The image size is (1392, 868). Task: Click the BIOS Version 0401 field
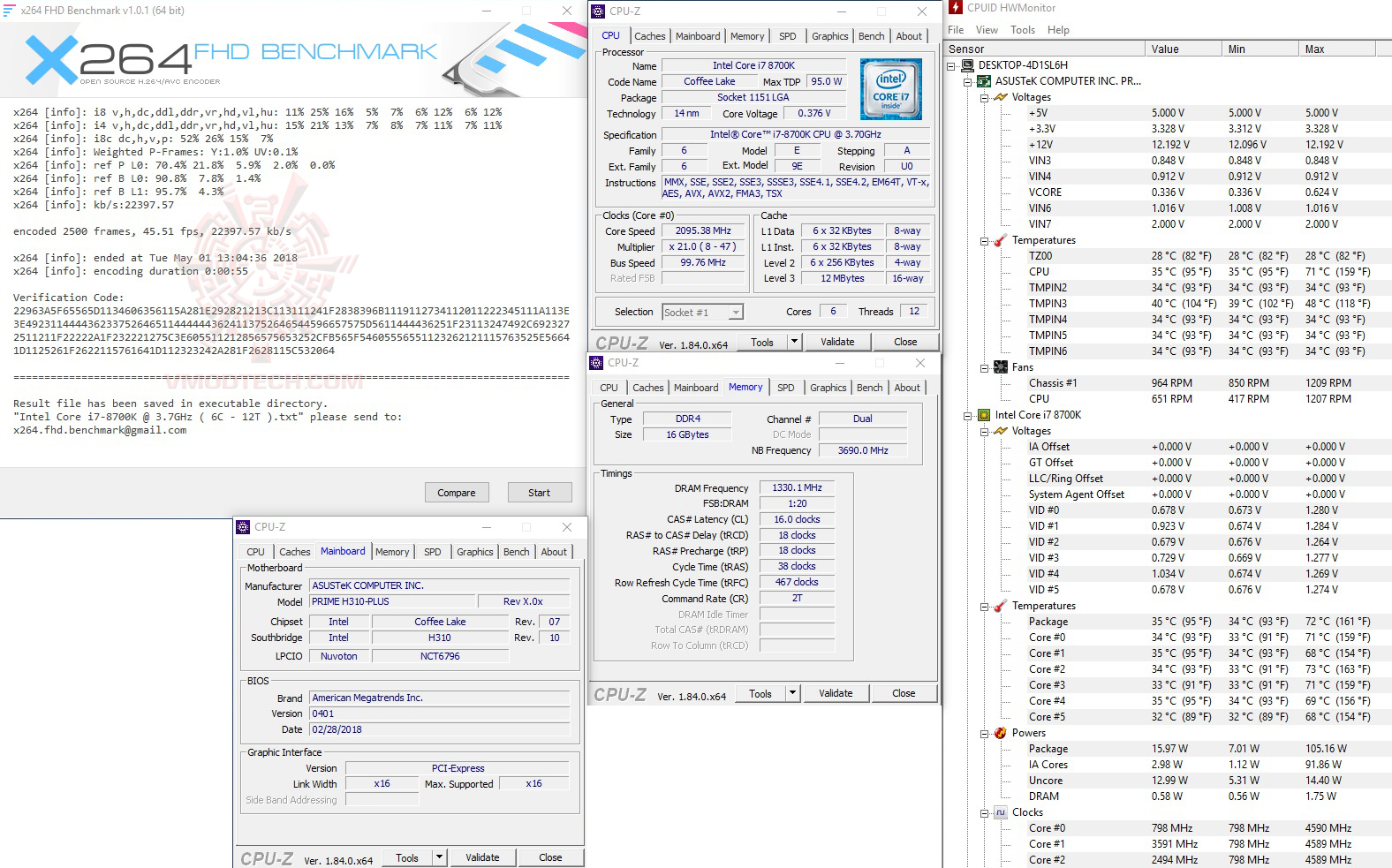(x=439, y=713)
